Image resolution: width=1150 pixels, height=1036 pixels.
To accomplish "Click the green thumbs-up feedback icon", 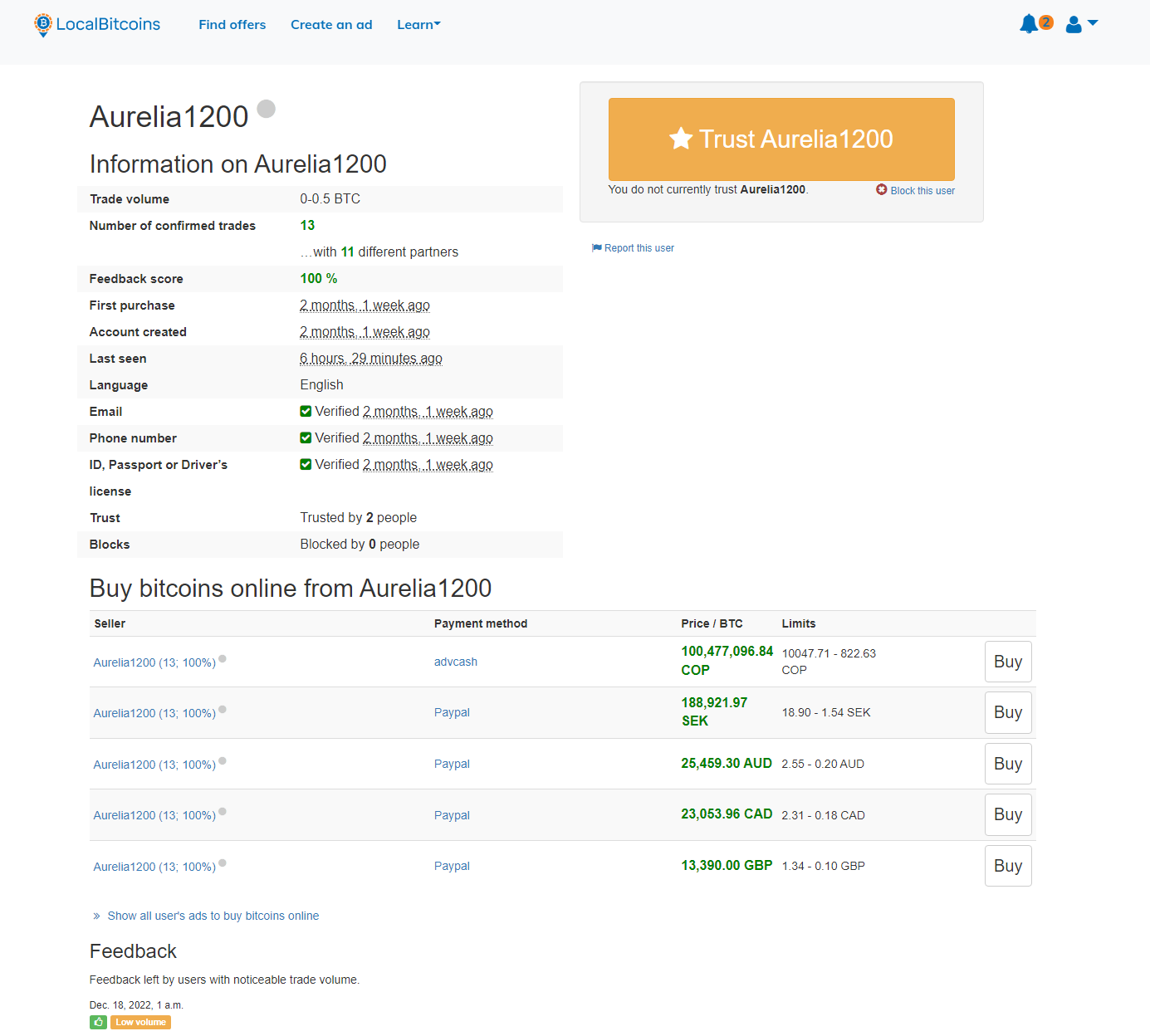I will pyautogui.click(x=98, y=1023).
